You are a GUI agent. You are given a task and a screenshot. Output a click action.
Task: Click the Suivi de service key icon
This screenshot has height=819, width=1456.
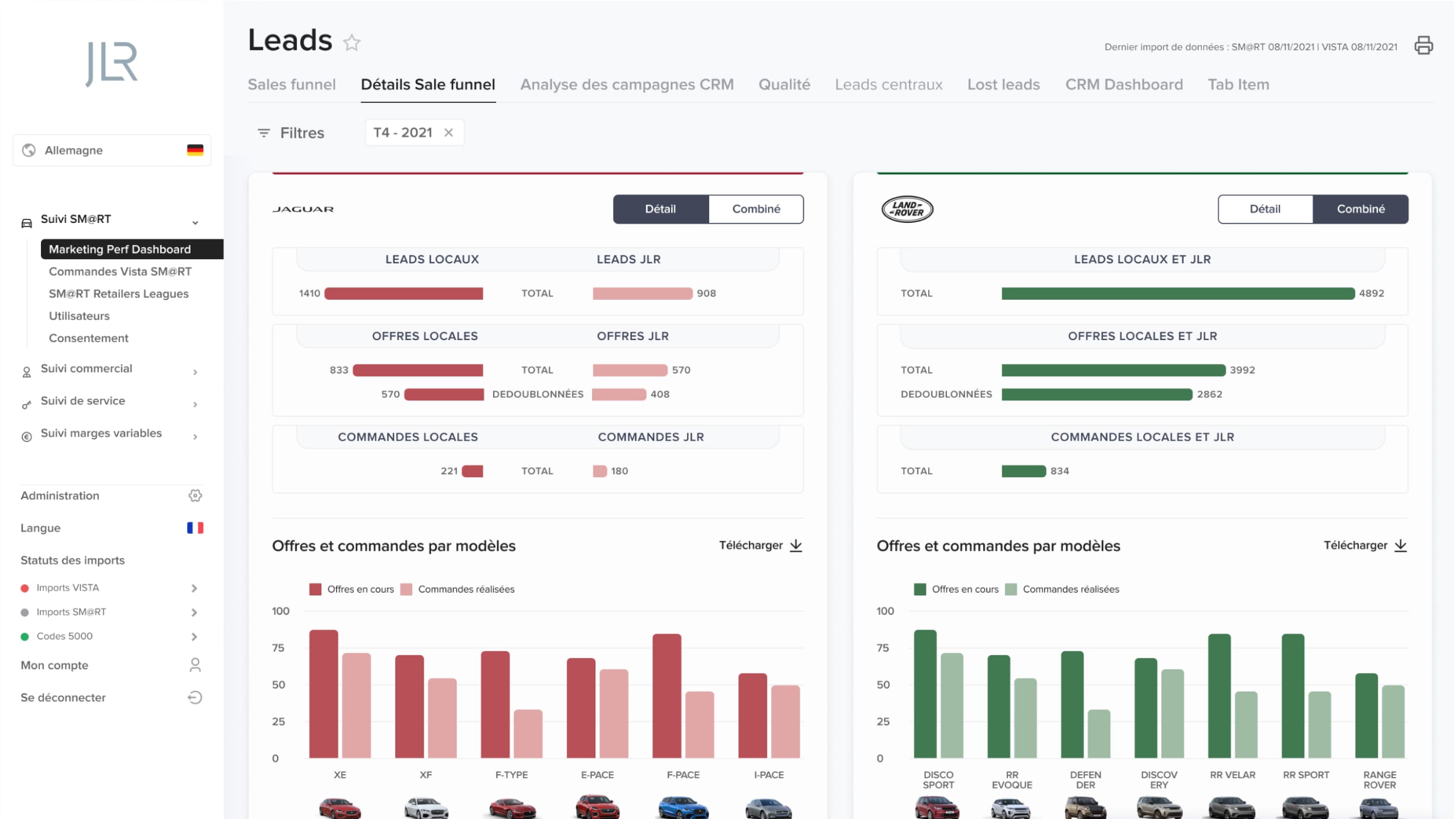click(x=27, y=404)
